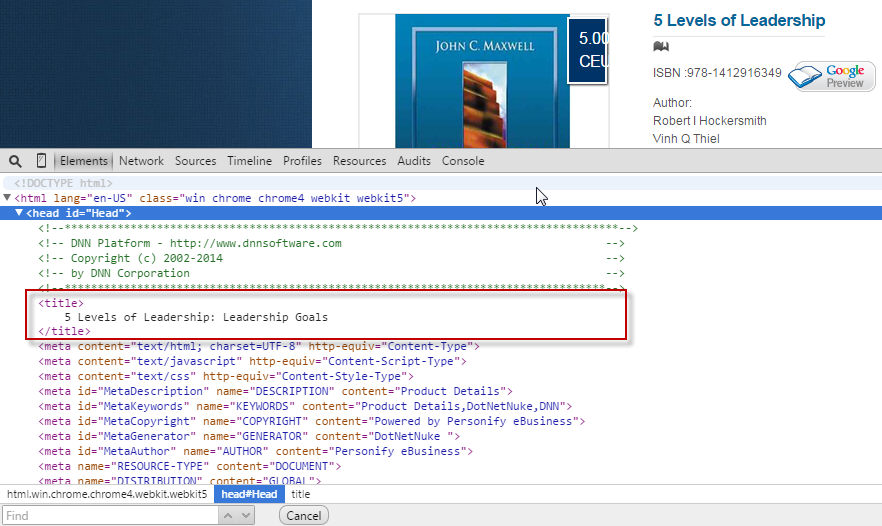Open the Google Preview book button
This screenshot has width=882, height=526.
coord(831,76)
